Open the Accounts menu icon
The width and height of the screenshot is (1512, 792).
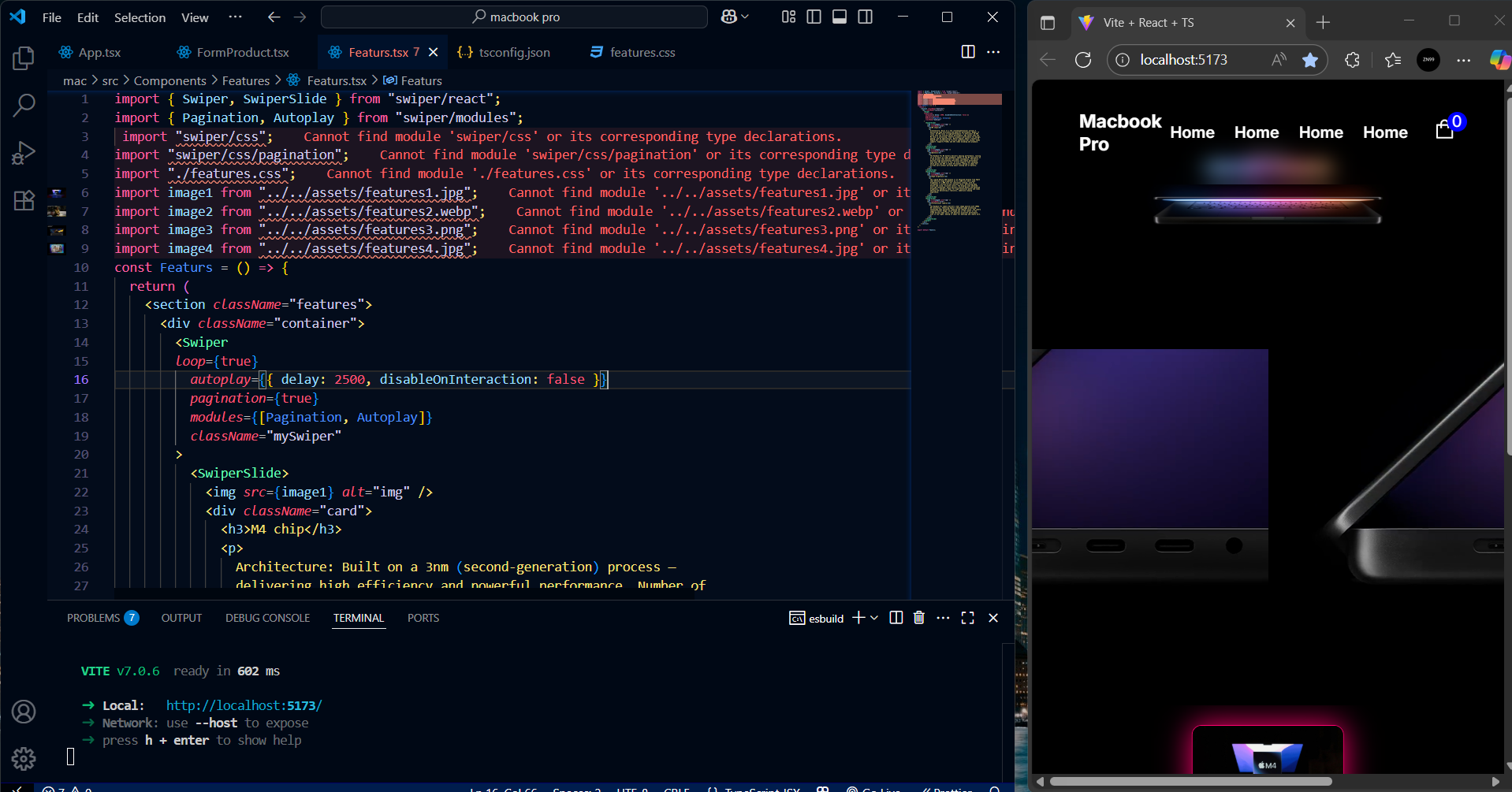pyautogui.click(x=24, y=712)
